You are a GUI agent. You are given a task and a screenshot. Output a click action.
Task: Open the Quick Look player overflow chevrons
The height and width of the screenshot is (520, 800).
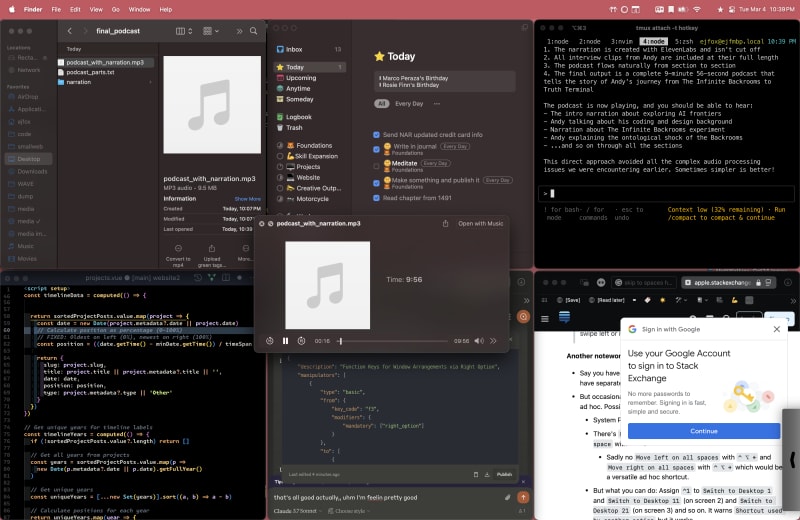tap(493, 341)
